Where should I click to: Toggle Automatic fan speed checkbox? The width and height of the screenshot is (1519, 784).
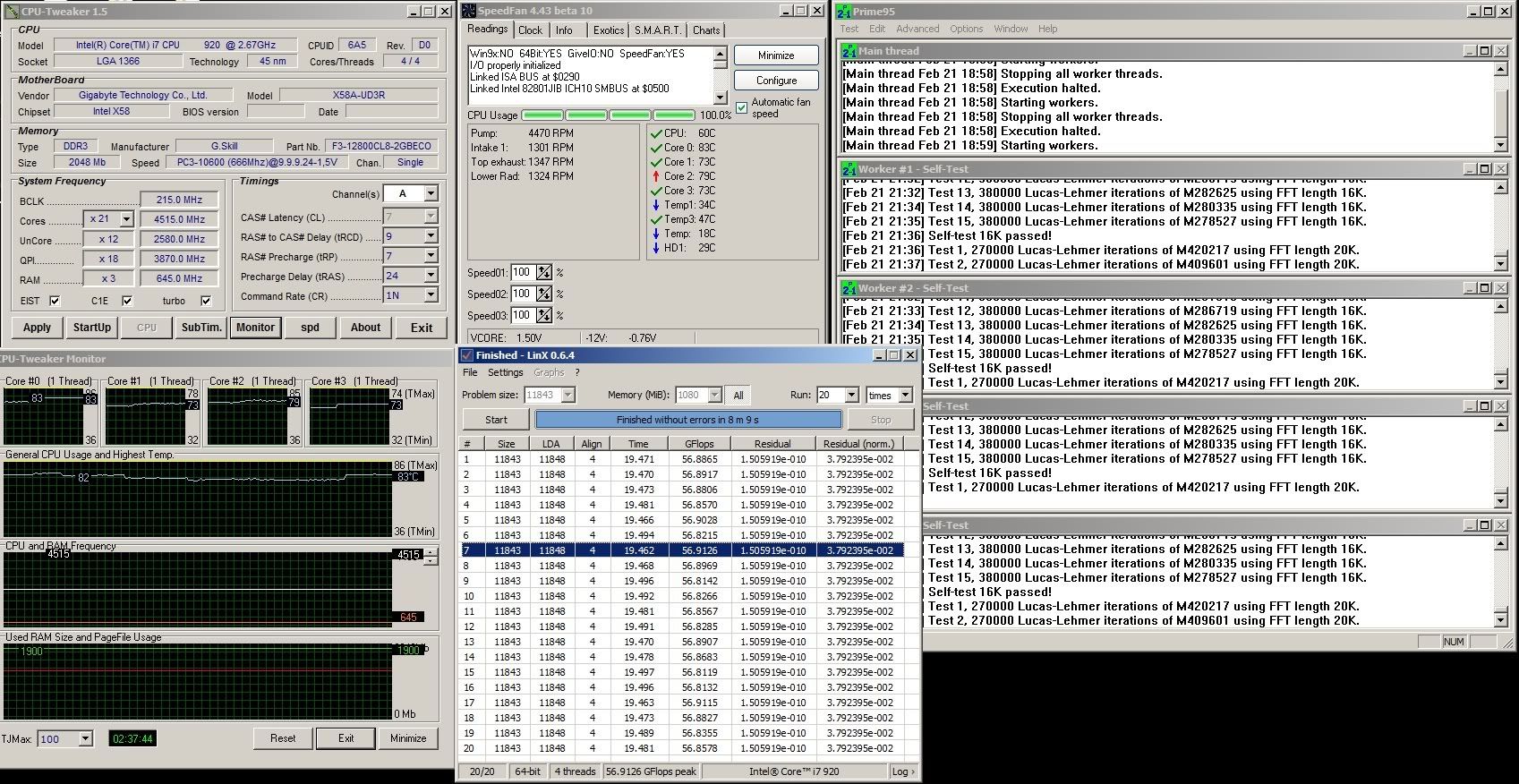(741, 107)
